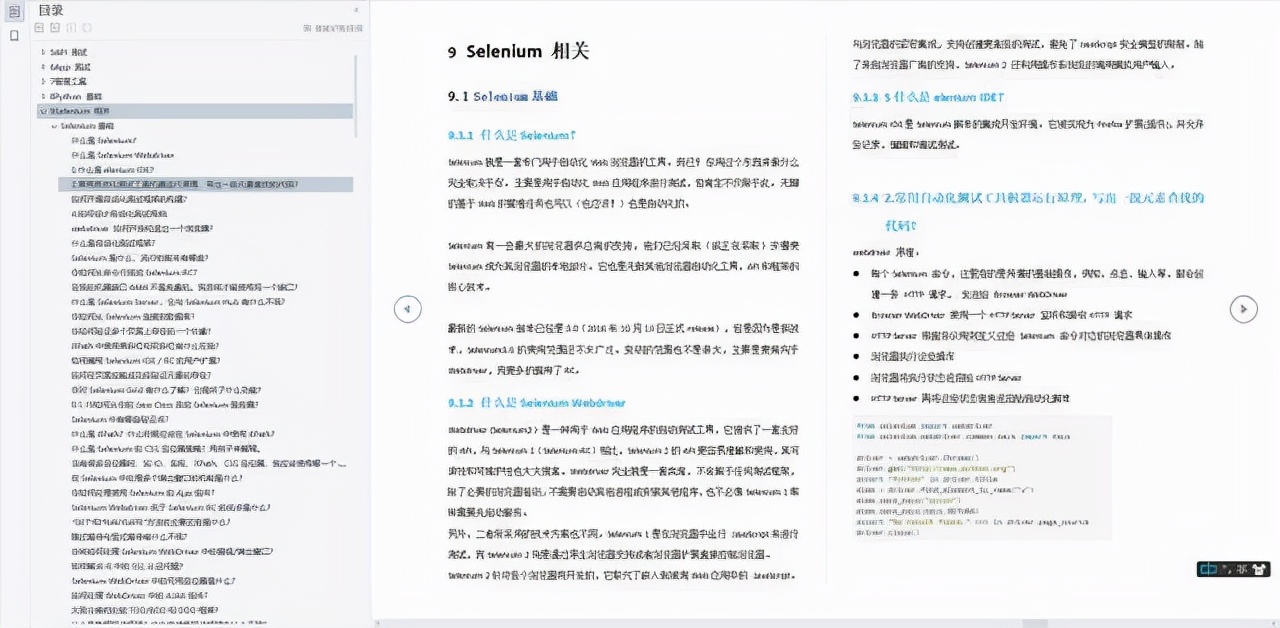
Task: Click the horizontal scrollbar under the document
Action: click(x=1034, y=623)
